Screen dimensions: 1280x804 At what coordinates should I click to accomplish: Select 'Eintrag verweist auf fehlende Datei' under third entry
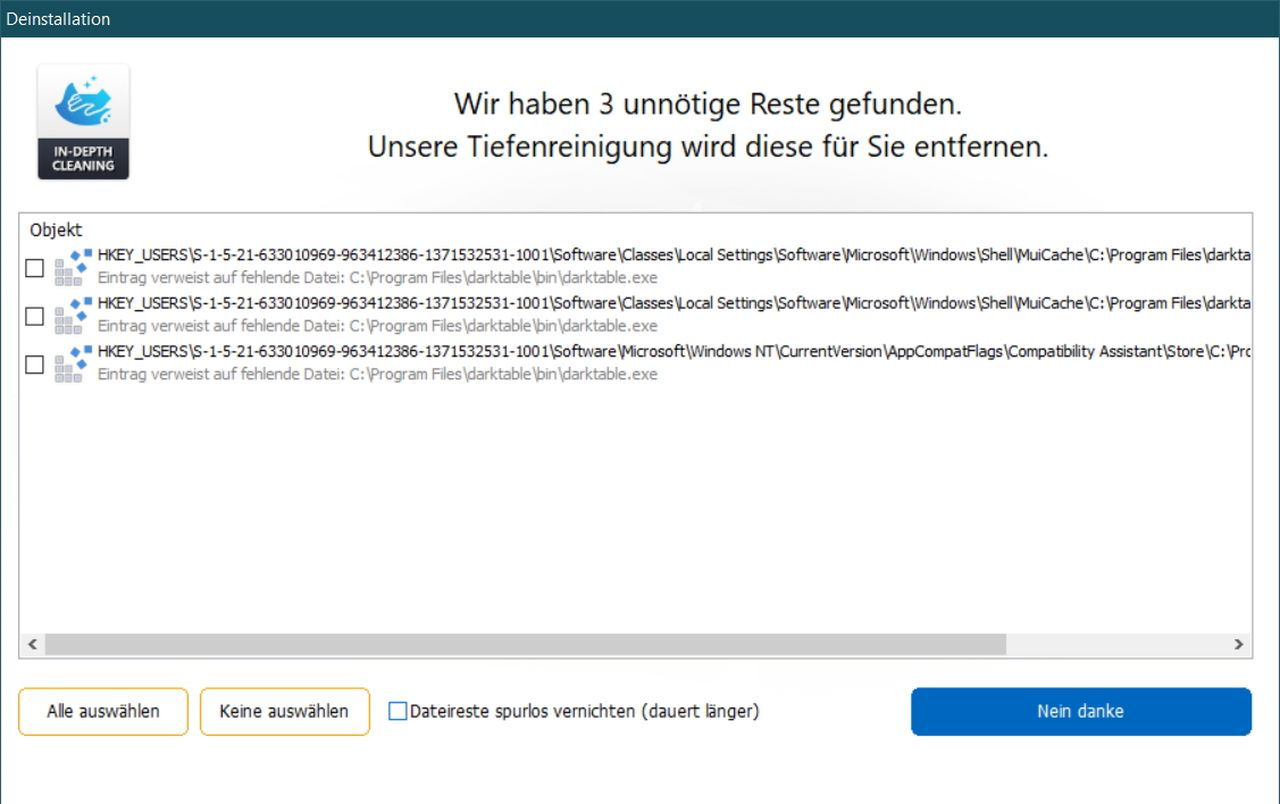[x=378, y=374]
